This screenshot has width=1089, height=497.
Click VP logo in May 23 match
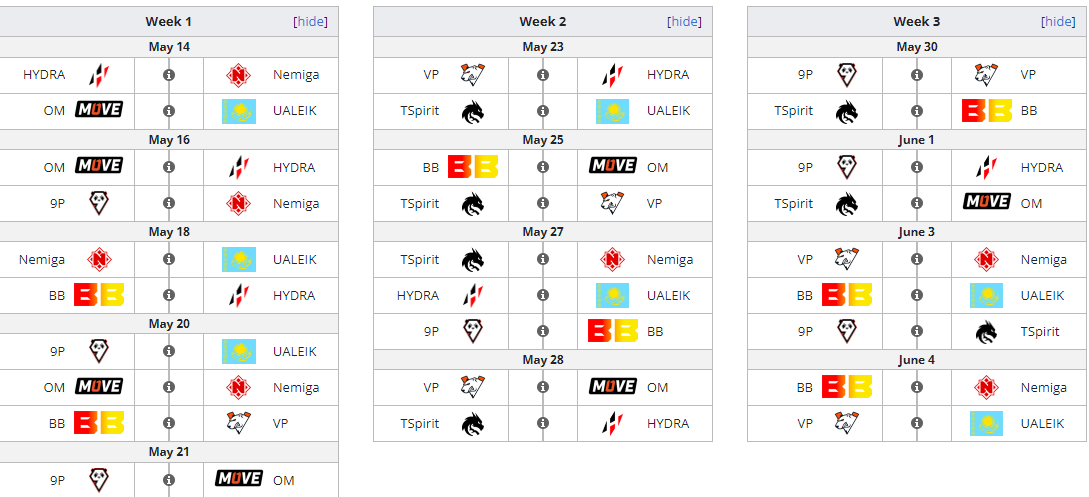click(472, 75)
